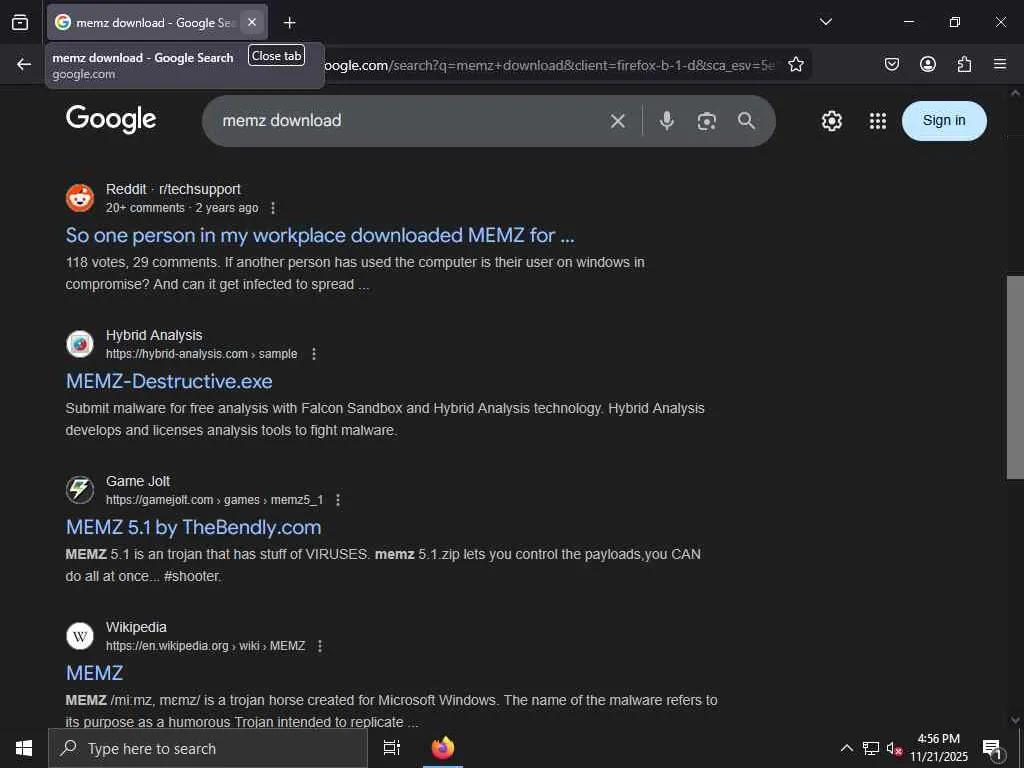Open search by image camera icon
Image resolution: width=1024 pixels, height=768 pixels.
click(x=707, y=121)
